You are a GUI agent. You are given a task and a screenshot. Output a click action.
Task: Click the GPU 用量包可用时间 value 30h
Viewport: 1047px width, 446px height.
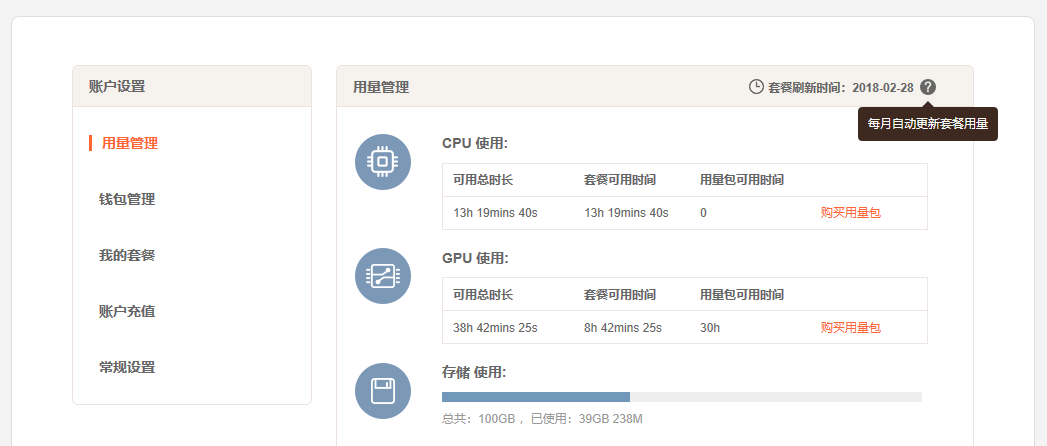pos(710,327)
